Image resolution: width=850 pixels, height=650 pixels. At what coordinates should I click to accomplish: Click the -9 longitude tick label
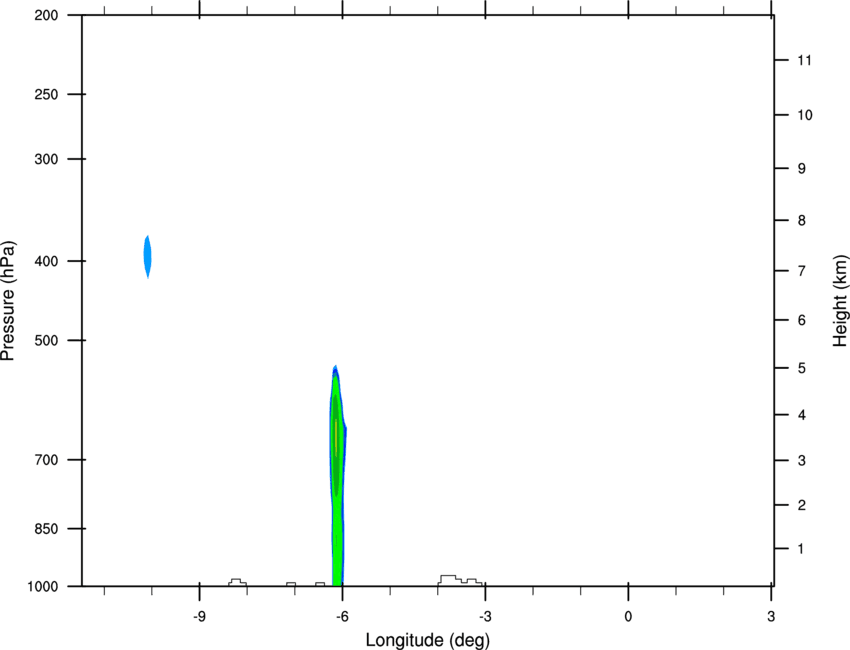tap(199, 617)
